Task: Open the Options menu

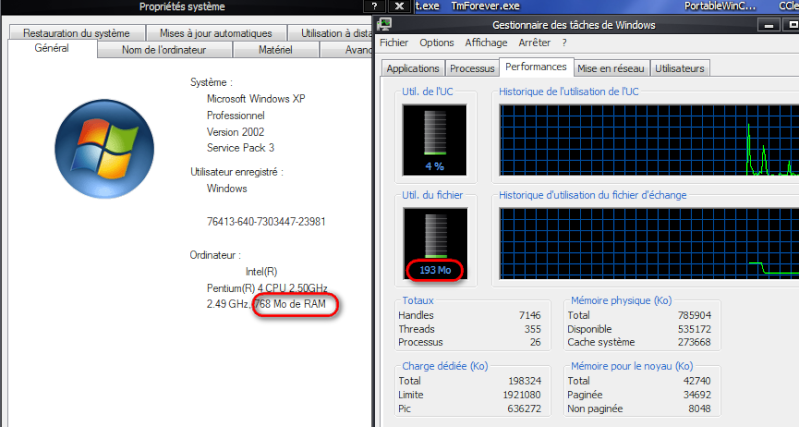Action: (x=437, y=43)
